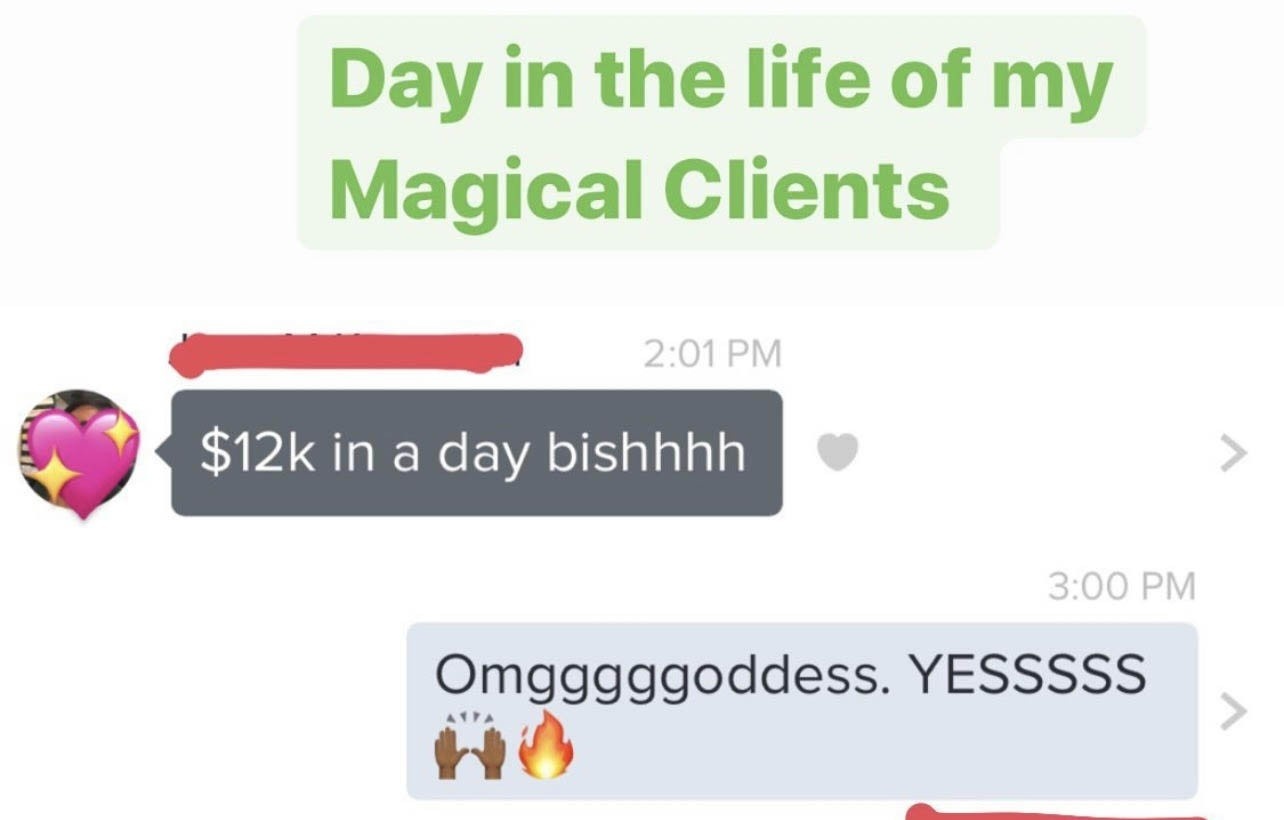Click the word "bishhhh" in the message
Viewport: 1284px width, 820px height.
(645, 452)
